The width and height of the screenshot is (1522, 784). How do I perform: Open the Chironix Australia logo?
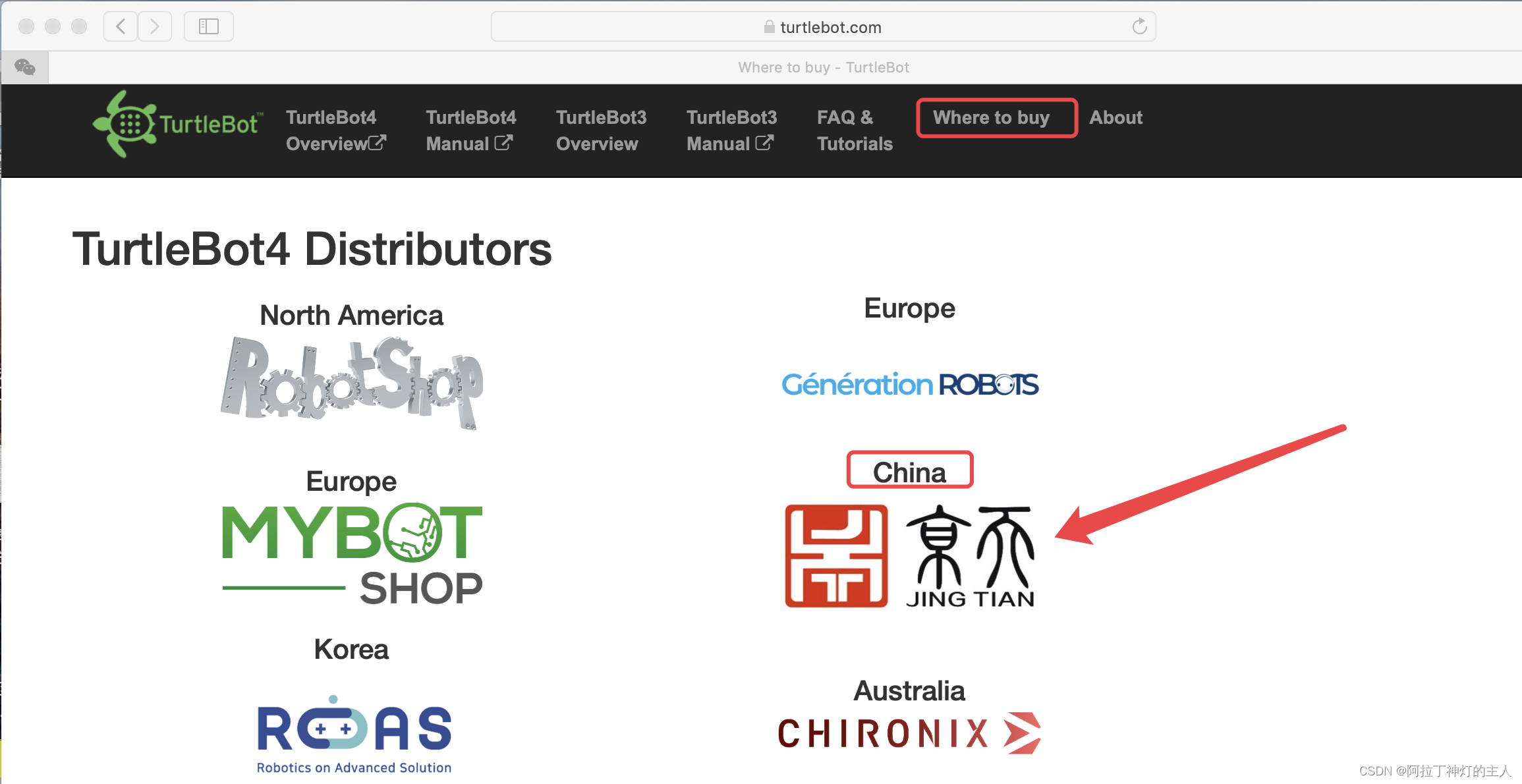909,733
